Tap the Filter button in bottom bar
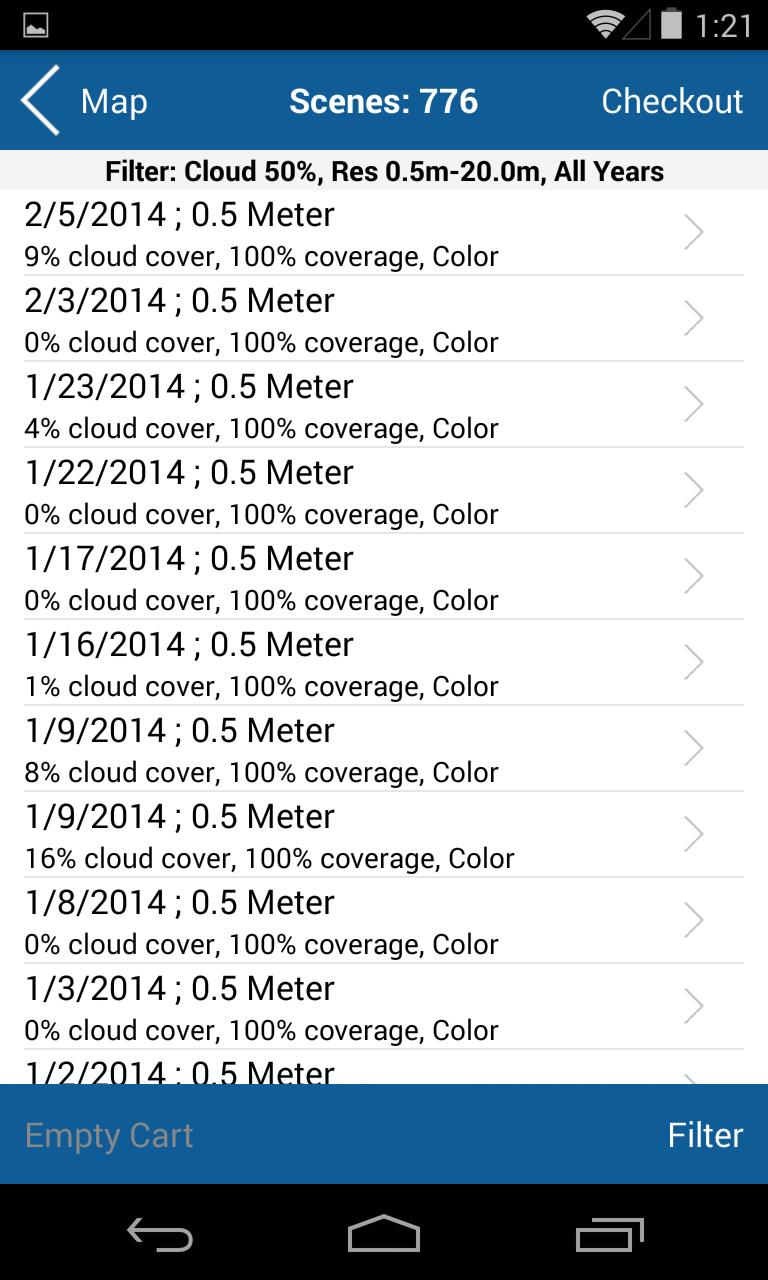 705,1135
